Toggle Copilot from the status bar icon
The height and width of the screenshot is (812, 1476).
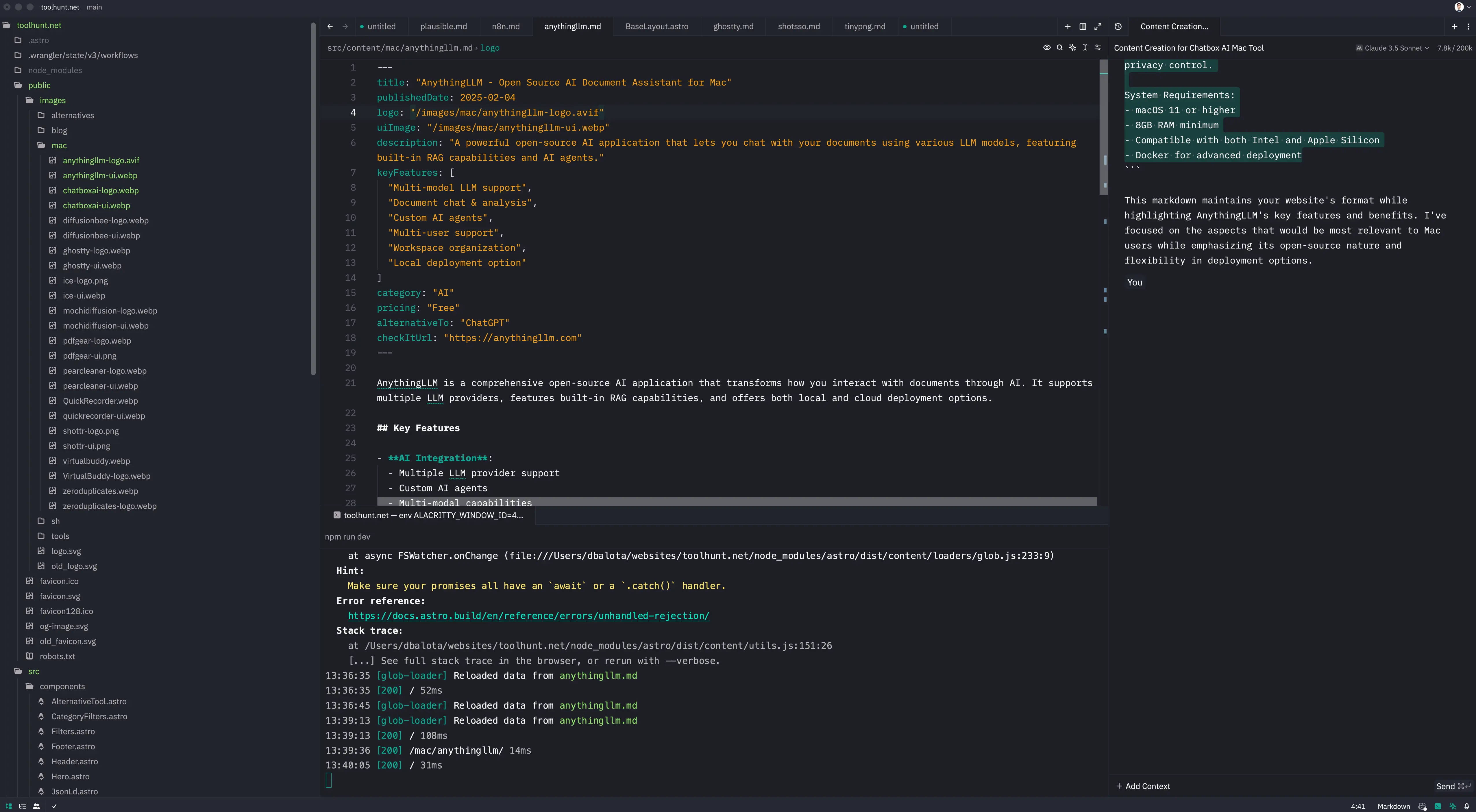pyautogui.click(x=1422, y=806)
